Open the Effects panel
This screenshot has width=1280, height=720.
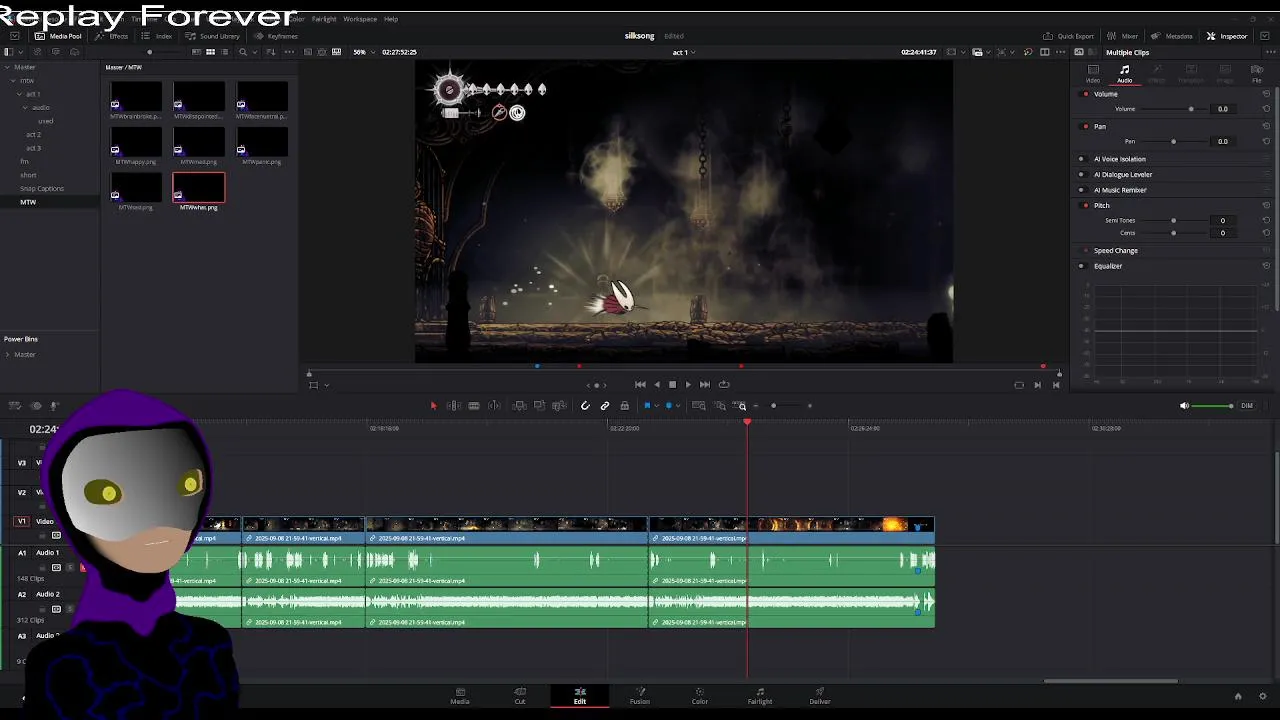point(112,36)
